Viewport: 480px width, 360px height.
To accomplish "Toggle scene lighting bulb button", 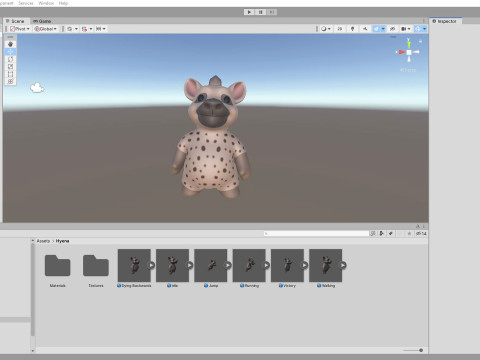I will point(352,29).
